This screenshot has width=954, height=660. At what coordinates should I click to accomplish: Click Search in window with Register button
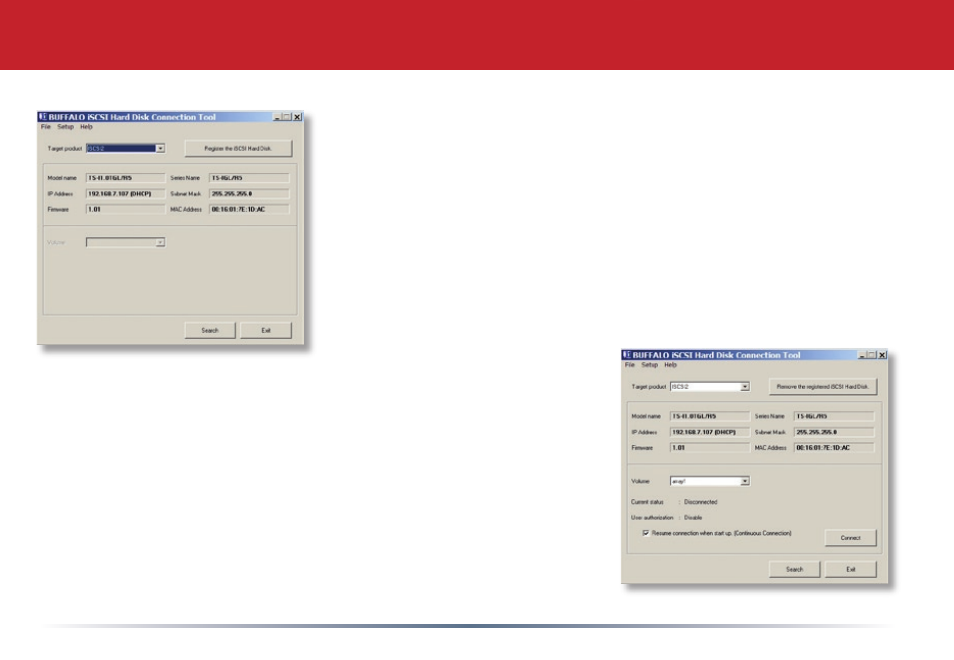[x=210, y=330]
